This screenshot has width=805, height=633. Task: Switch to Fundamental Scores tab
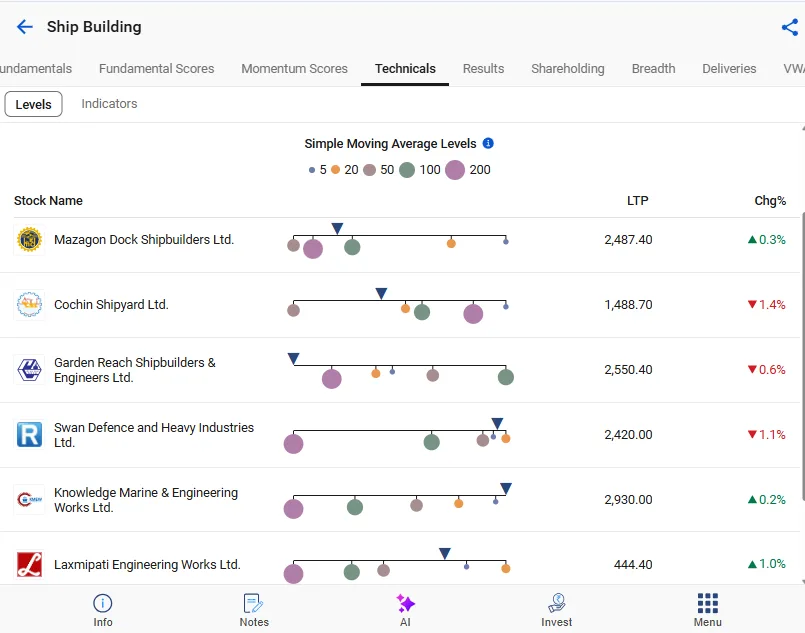coord(157,68)
